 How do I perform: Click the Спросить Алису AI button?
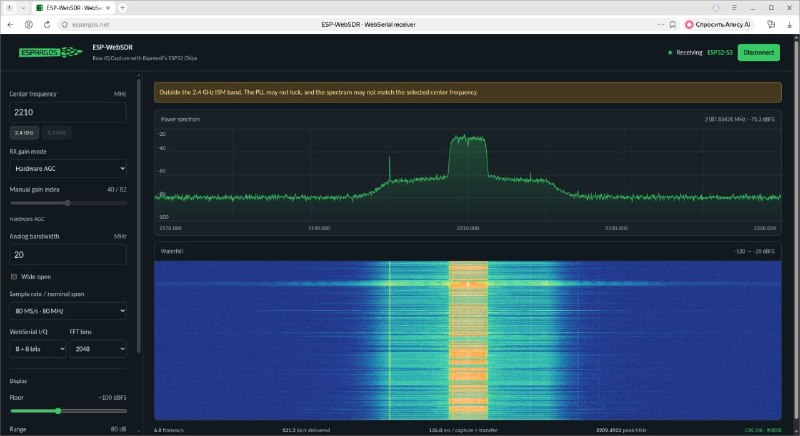coord(718,24)
